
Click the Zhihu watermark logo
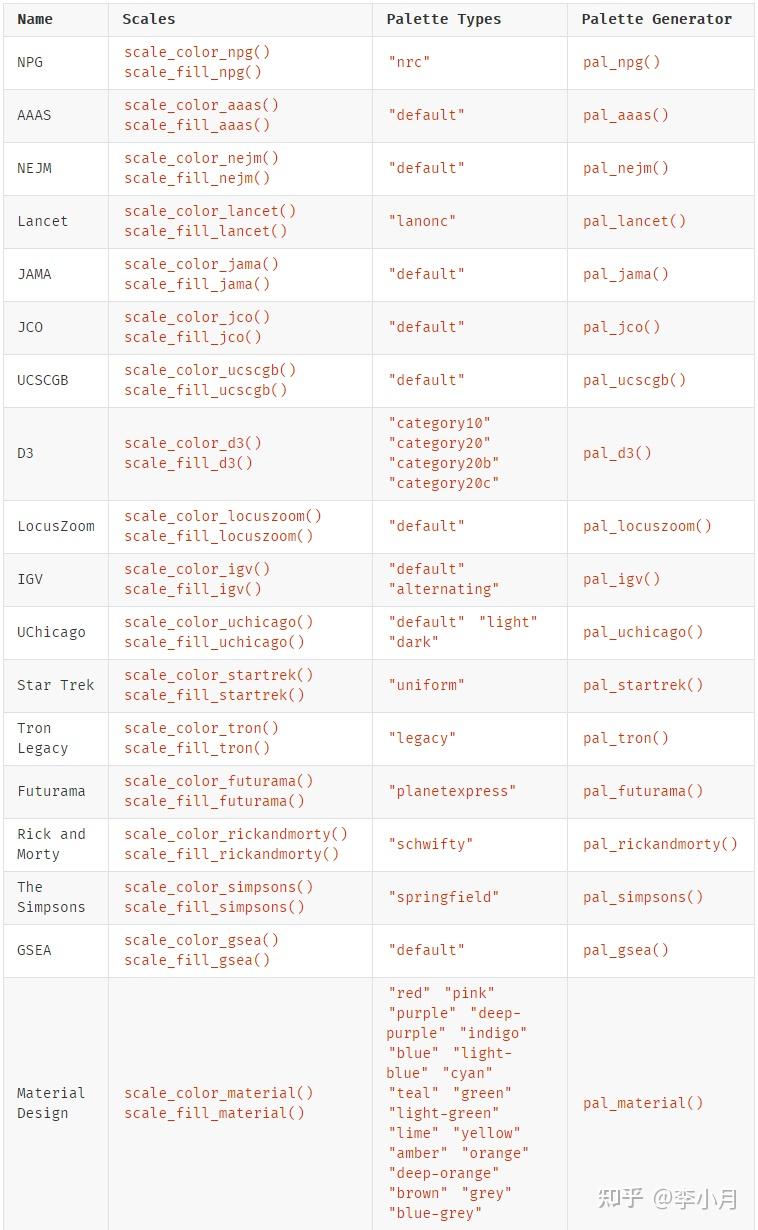(619, 1197)
